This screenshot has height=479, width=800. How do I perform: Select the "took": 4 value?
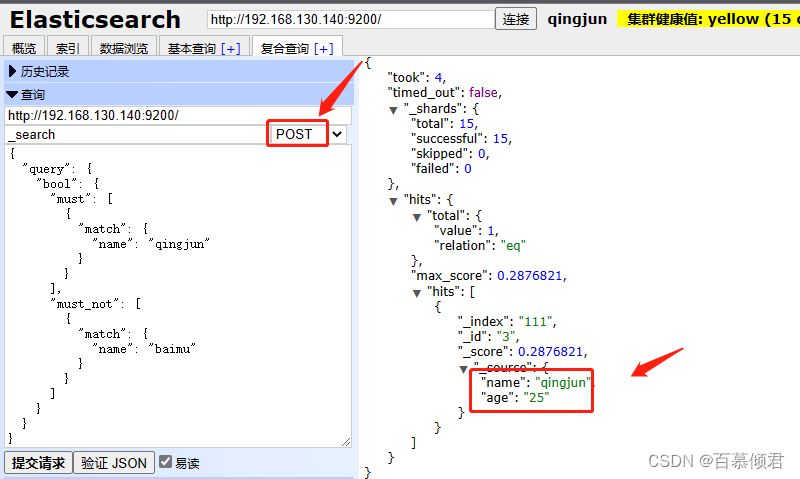[416, 78]
